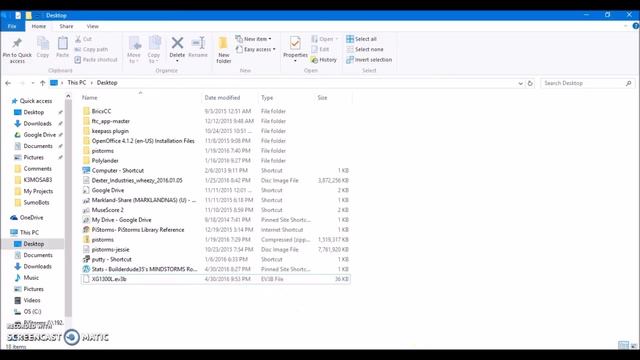
Task: Switch to the View ribbon tab
Action: (x=93, y=26)
